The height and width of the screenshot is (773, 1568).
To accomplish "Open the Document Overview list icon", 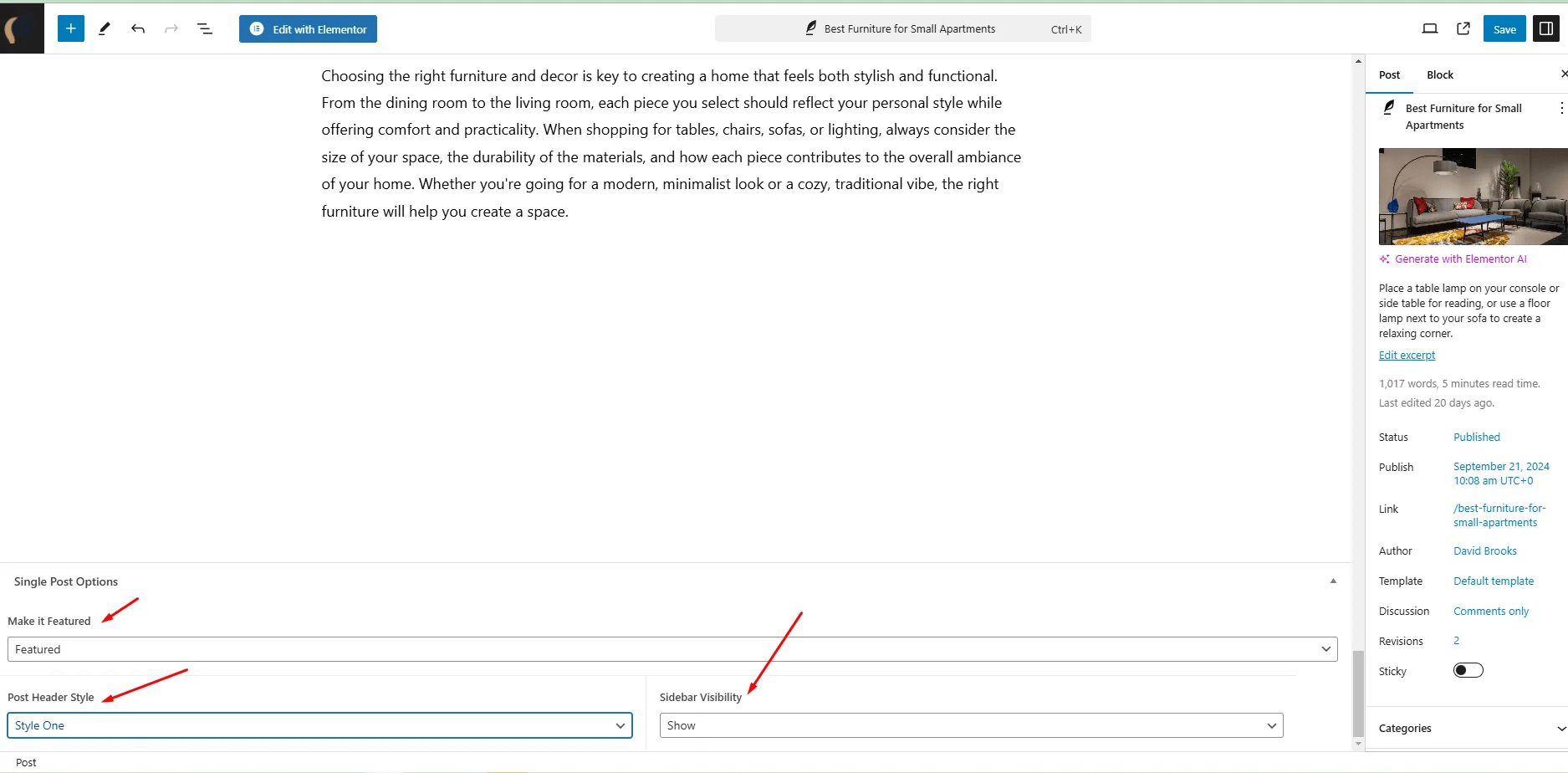I will pyautogui.click(x=205, y=28).
